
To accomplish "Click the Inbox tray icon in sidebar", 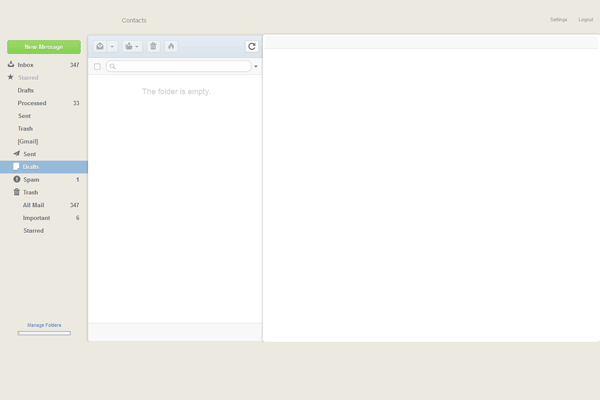I will tap(11, 64).
